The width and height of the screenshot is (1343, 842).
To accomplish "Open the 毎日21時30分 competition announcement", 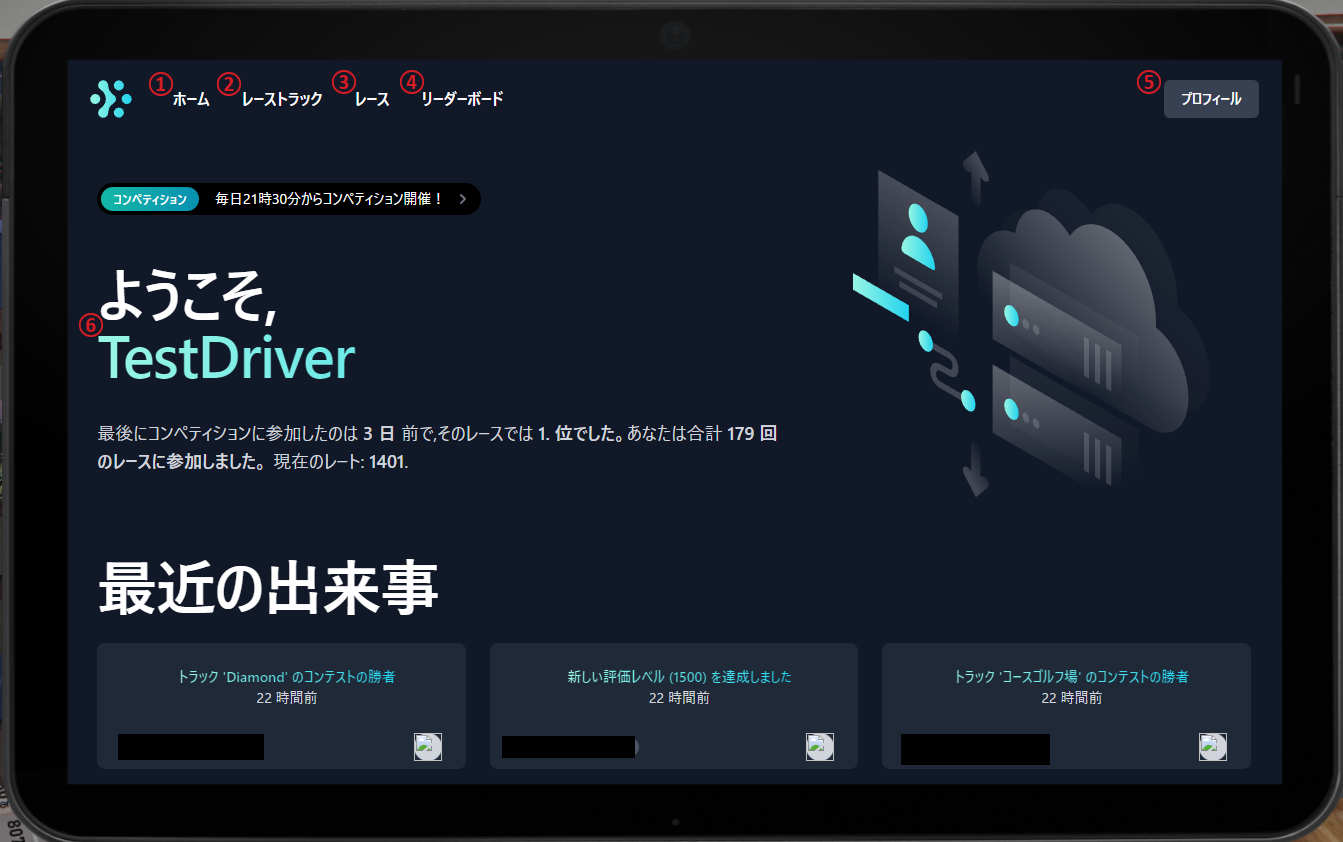I will coord(329,199).
